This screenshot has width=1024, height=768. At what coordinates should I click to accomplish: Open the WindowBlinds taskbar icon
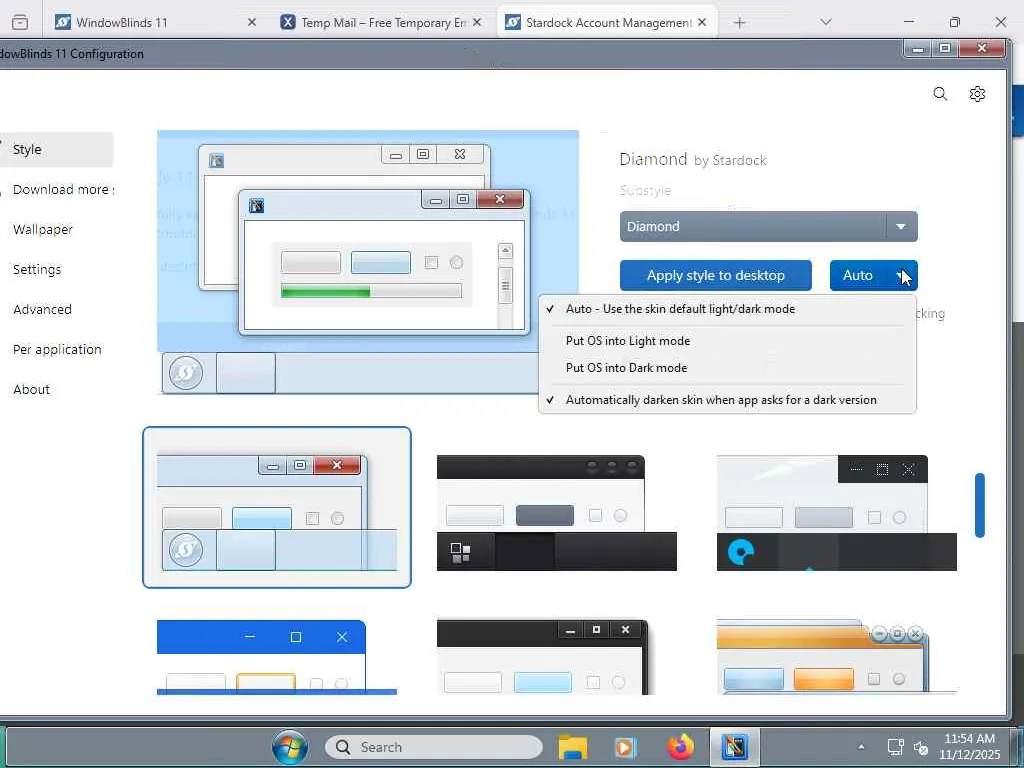tap(735, 746)
